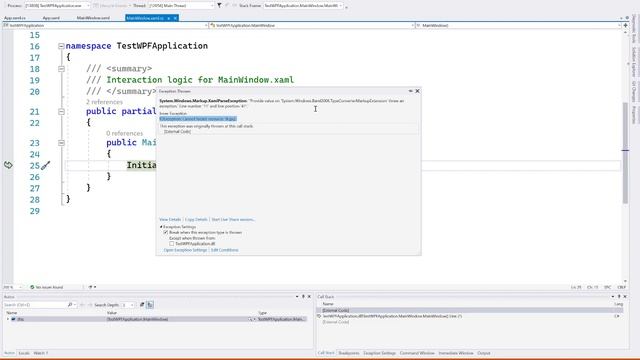The image size is (640, 360).
Task: Switch to the Immediate Window tab
Action: coord(456,353)
